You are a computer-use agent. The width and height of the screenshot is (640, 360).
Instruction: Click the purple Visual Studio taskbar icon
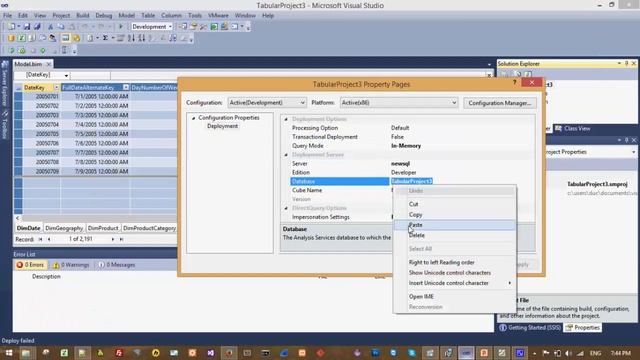[211, 353]
